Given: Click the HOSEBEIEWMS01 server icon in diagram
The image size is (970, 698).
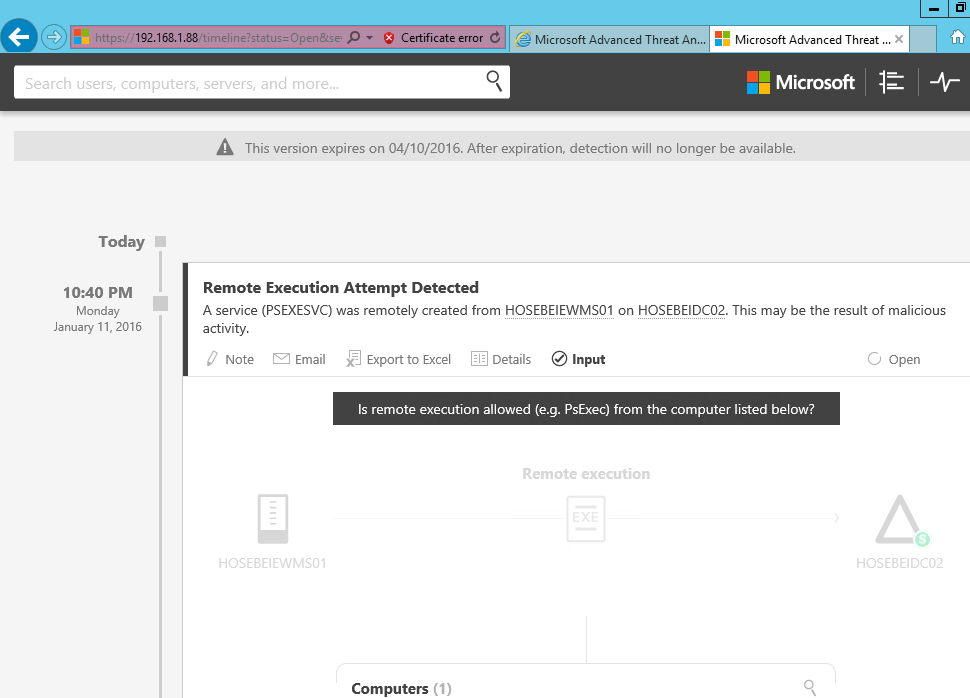Looking at the screenshot, I should coord(273,519).
